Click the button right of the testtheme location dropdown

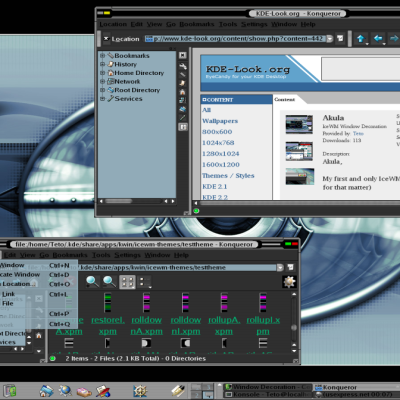pos(290,267)
